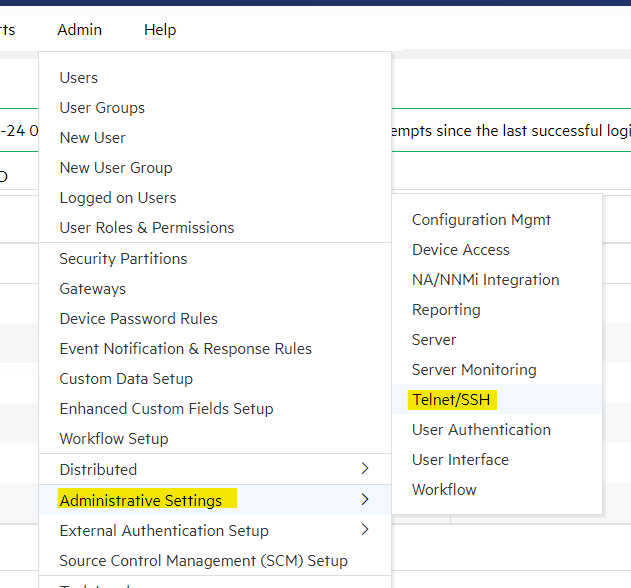Open Enhanced Custom Fields Setup

[x=166, y=409]
